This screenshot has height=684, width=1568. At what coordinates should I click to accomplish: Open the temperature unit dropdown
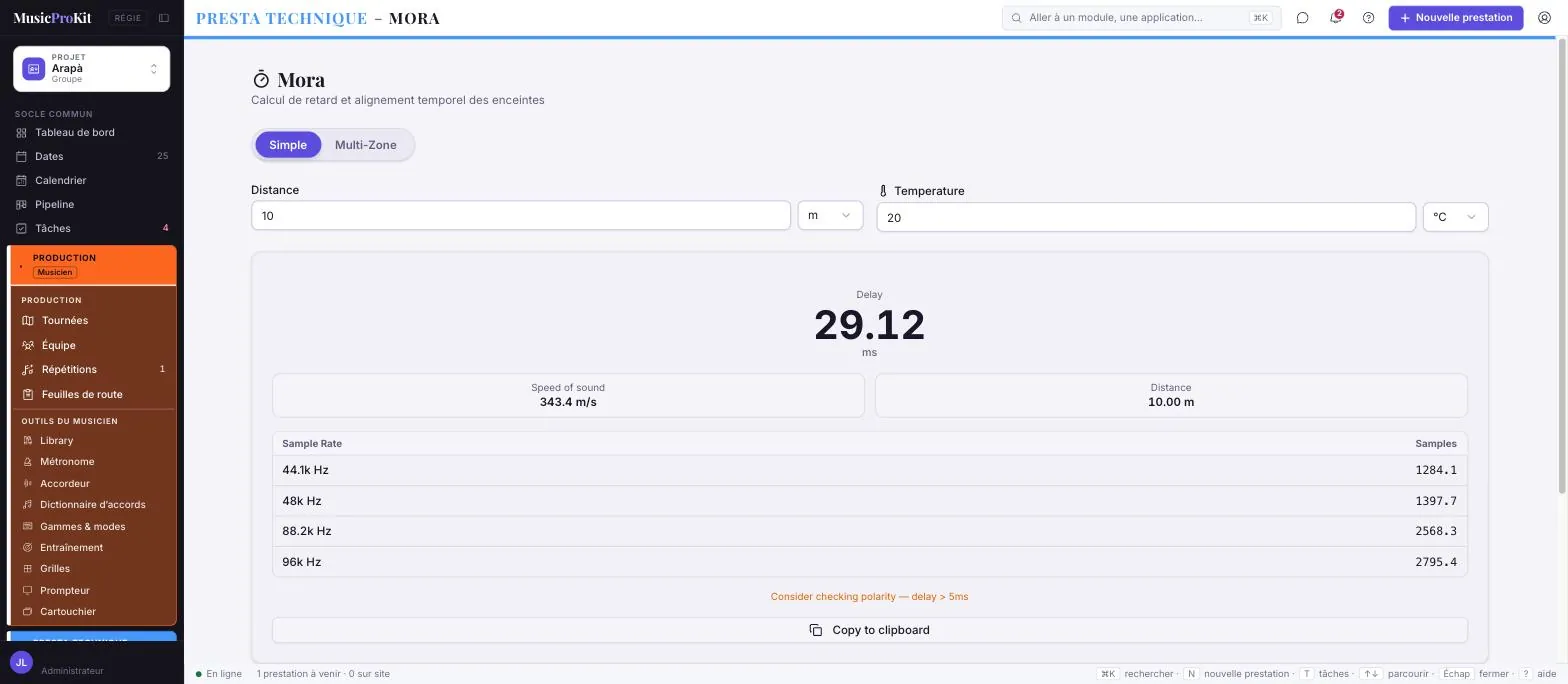[x=1455, y=217]
